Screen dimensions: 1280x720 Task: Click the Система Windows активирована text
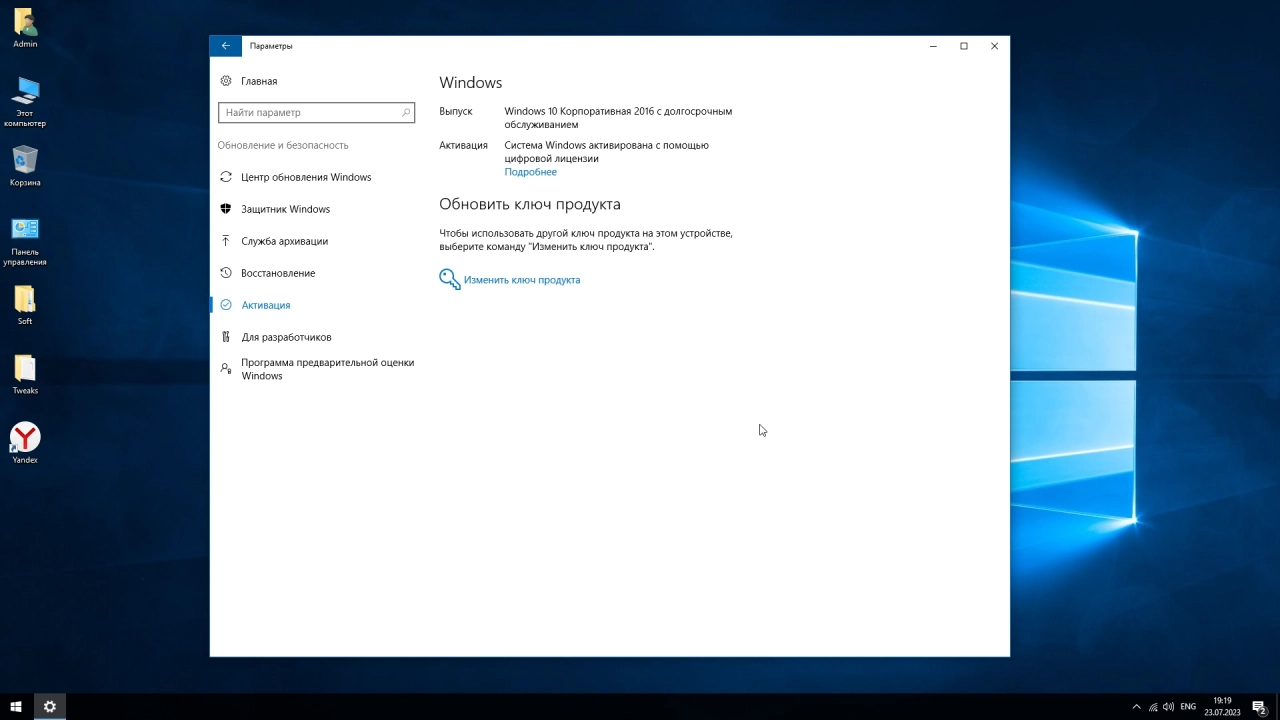point(606,152)
